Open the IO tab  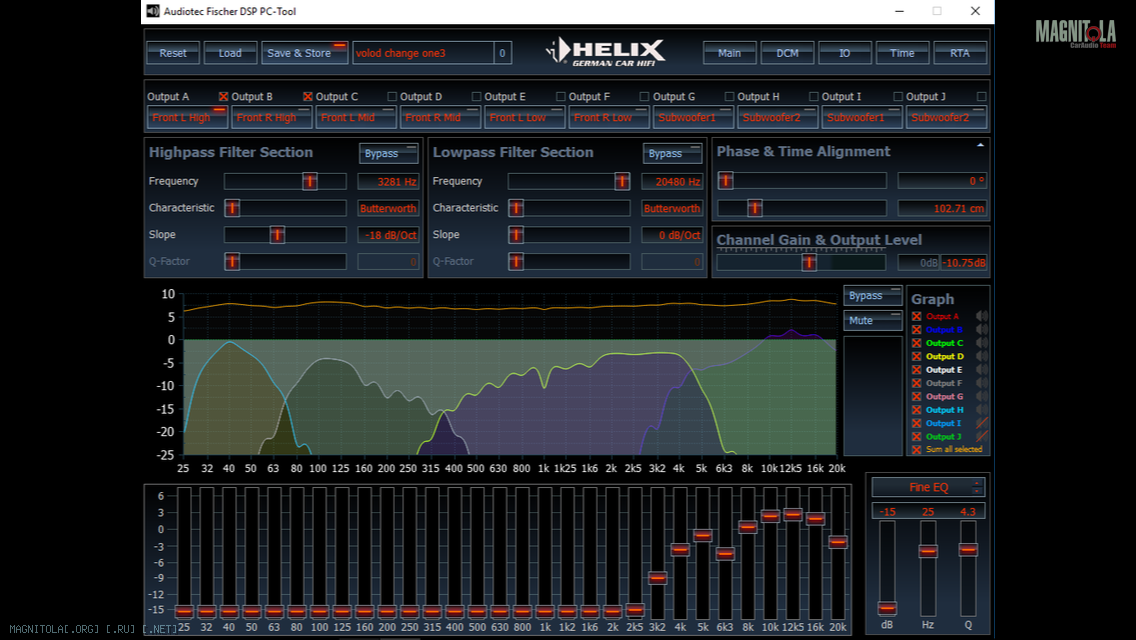845,53
